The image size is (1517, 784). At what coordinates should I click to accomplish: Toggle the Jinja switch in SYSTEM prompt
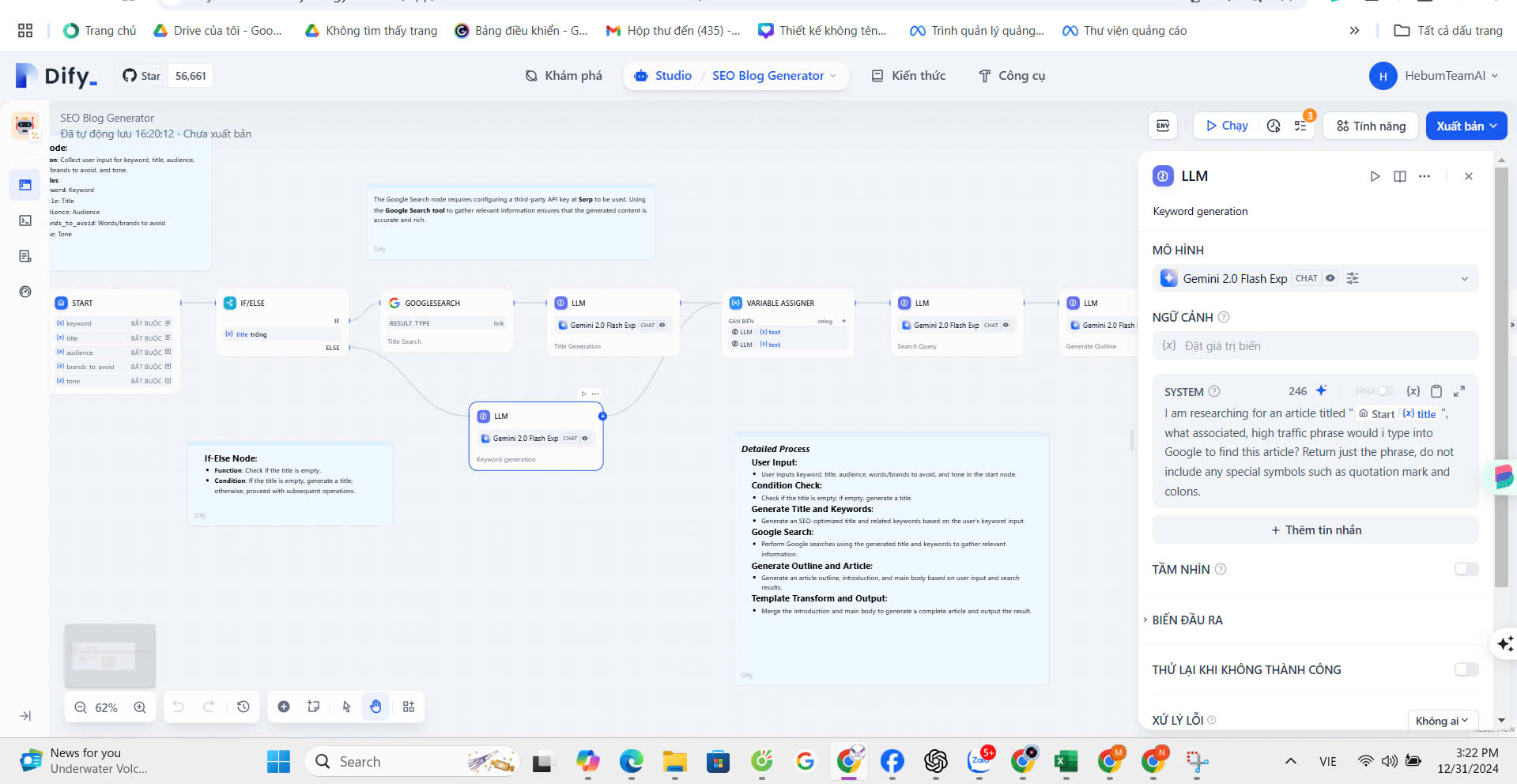tap(1384, 391)
